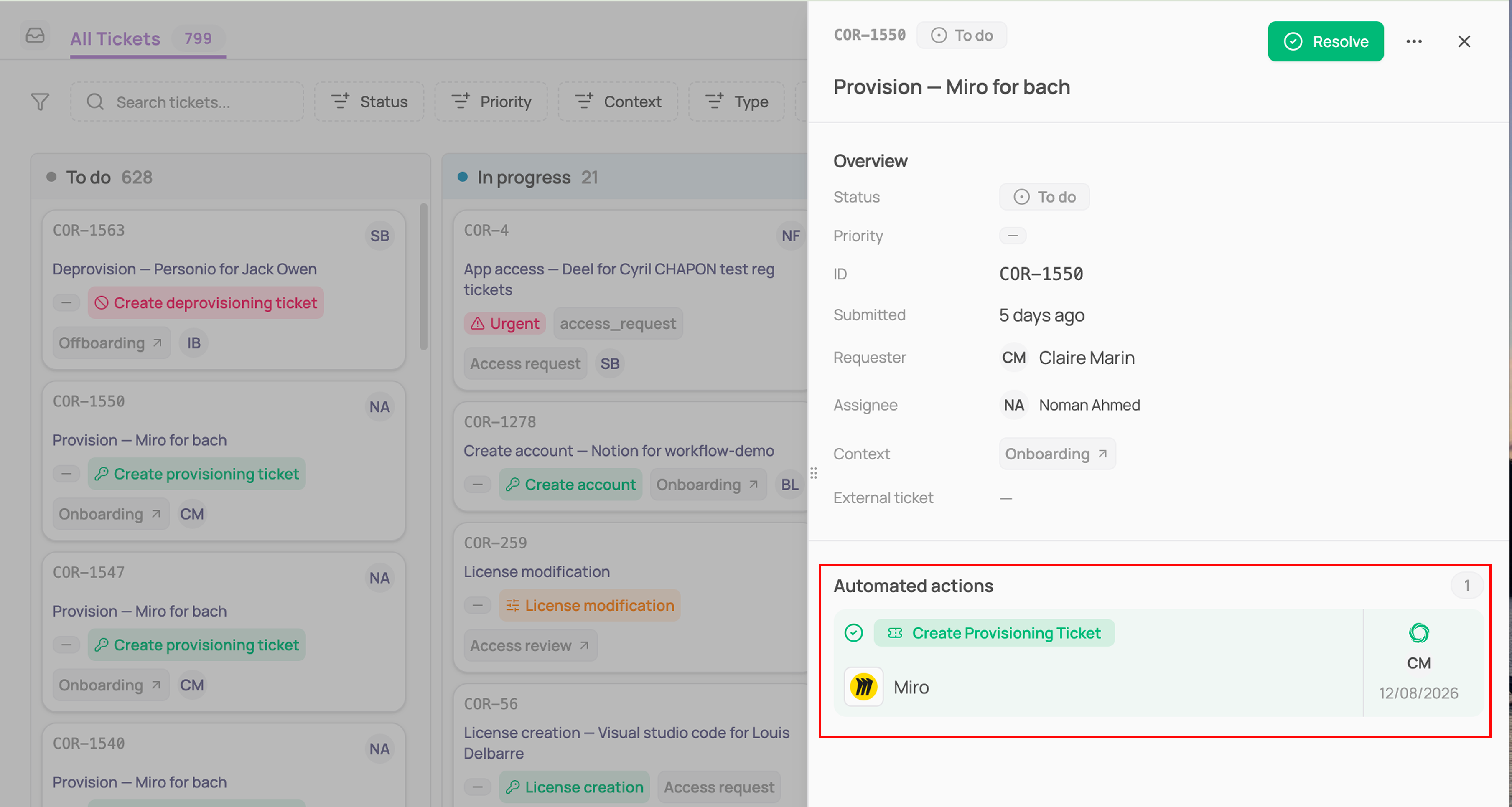Click the In progress column header

click(624, 177)
